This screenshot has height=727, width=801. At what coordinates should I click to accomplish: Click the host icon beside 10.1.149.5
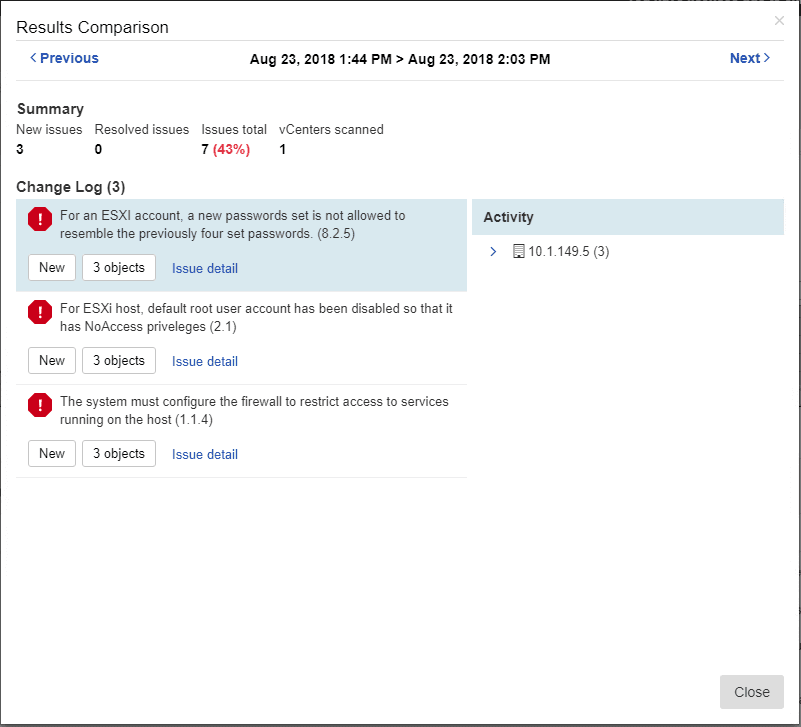[518, 252]
